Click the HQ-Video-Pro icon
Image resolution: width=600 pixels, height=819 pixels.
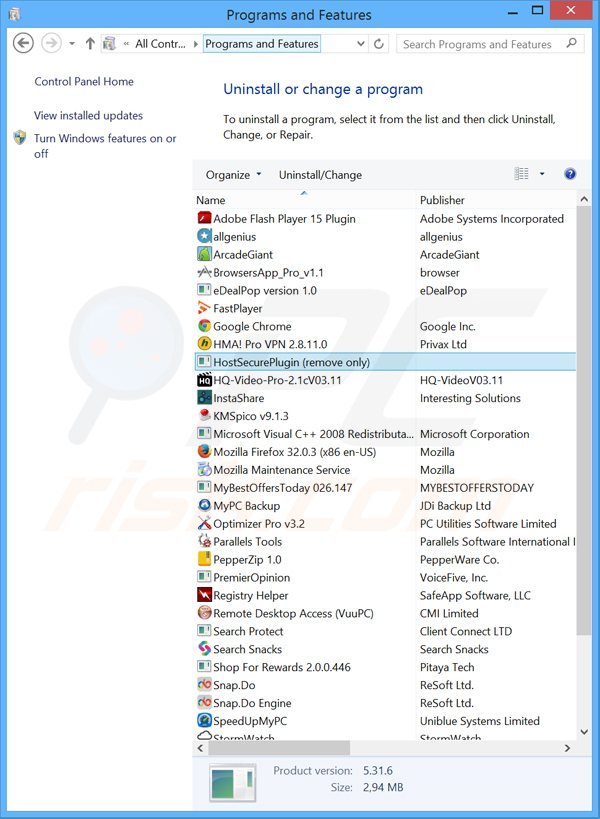204,380
